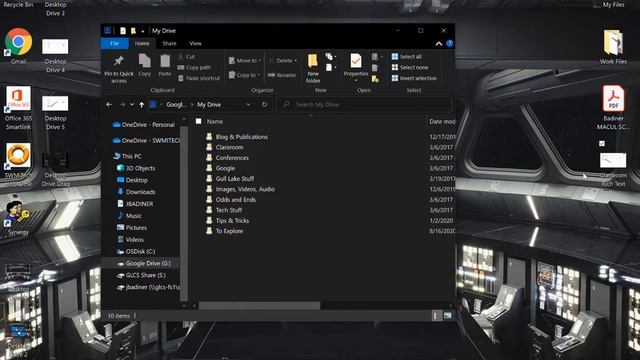Select JBADINER in navigation pane
This screenshot has height=360, width=640.
(135, 204)
